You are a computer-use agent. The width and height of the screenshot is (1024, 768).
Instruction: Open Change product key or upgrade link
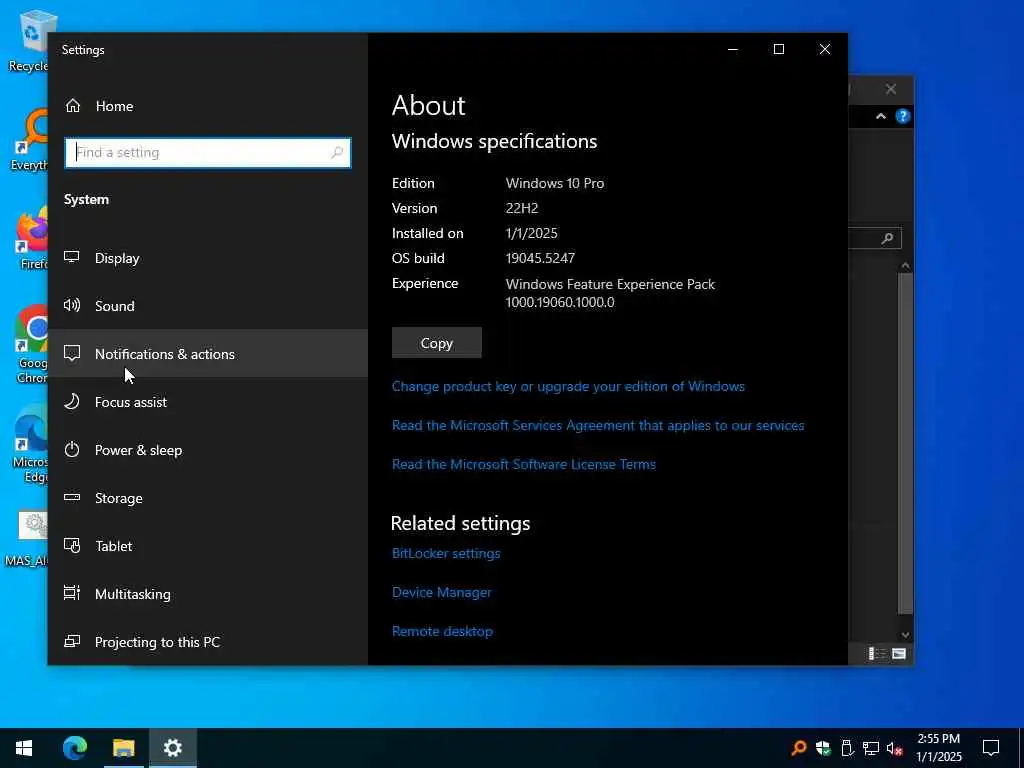(568, 386)
